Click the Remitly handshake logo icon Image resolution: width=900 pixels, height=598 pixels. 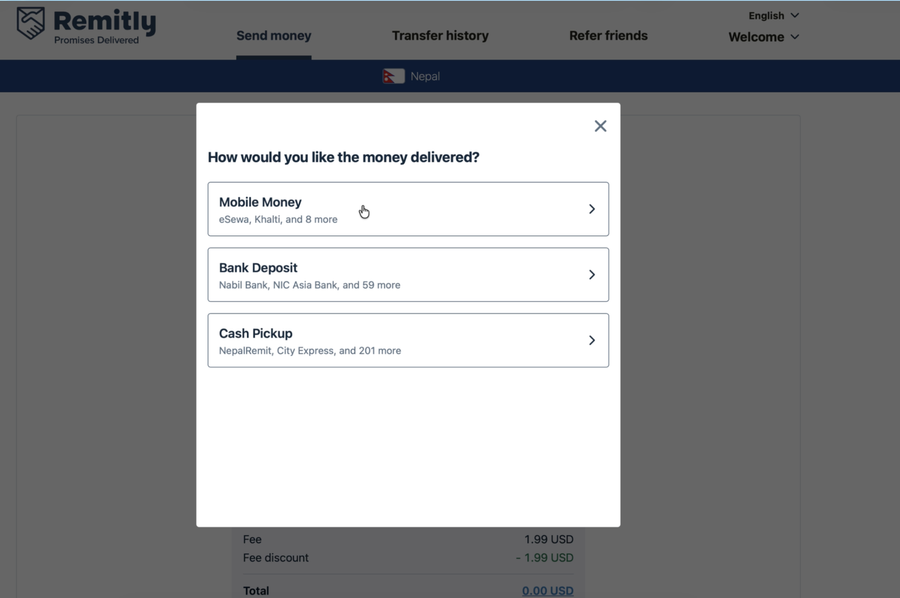[x=30, y=23]
